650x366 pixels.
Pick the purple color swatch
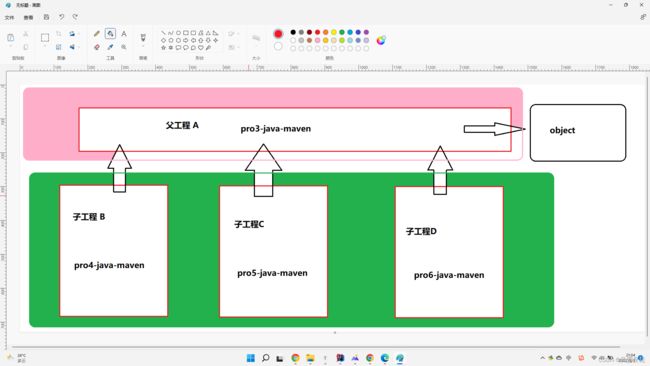(x=366, y=32)
